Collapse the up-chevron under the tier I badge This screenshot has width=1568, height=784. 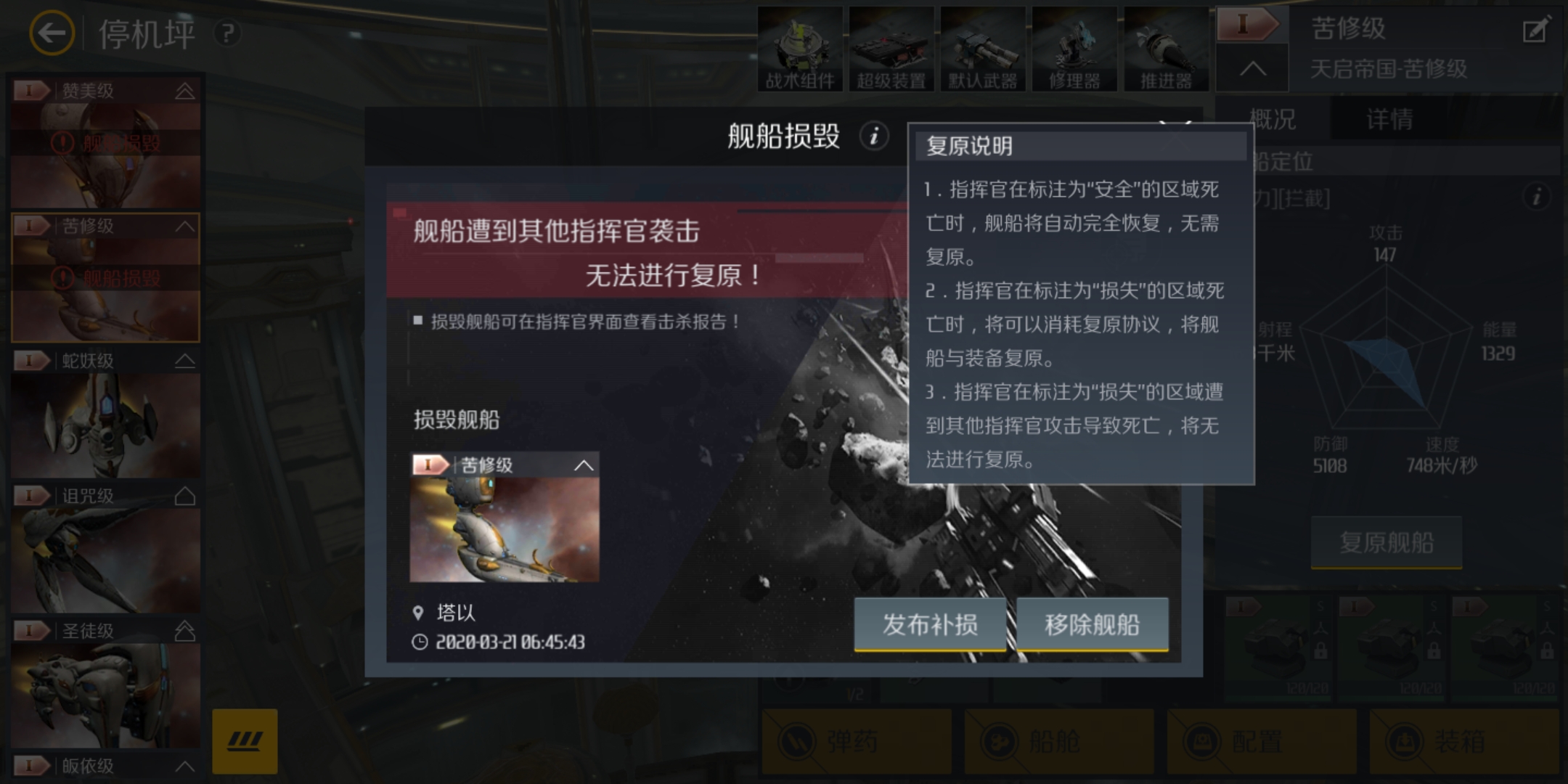(x=1253, y=69)
